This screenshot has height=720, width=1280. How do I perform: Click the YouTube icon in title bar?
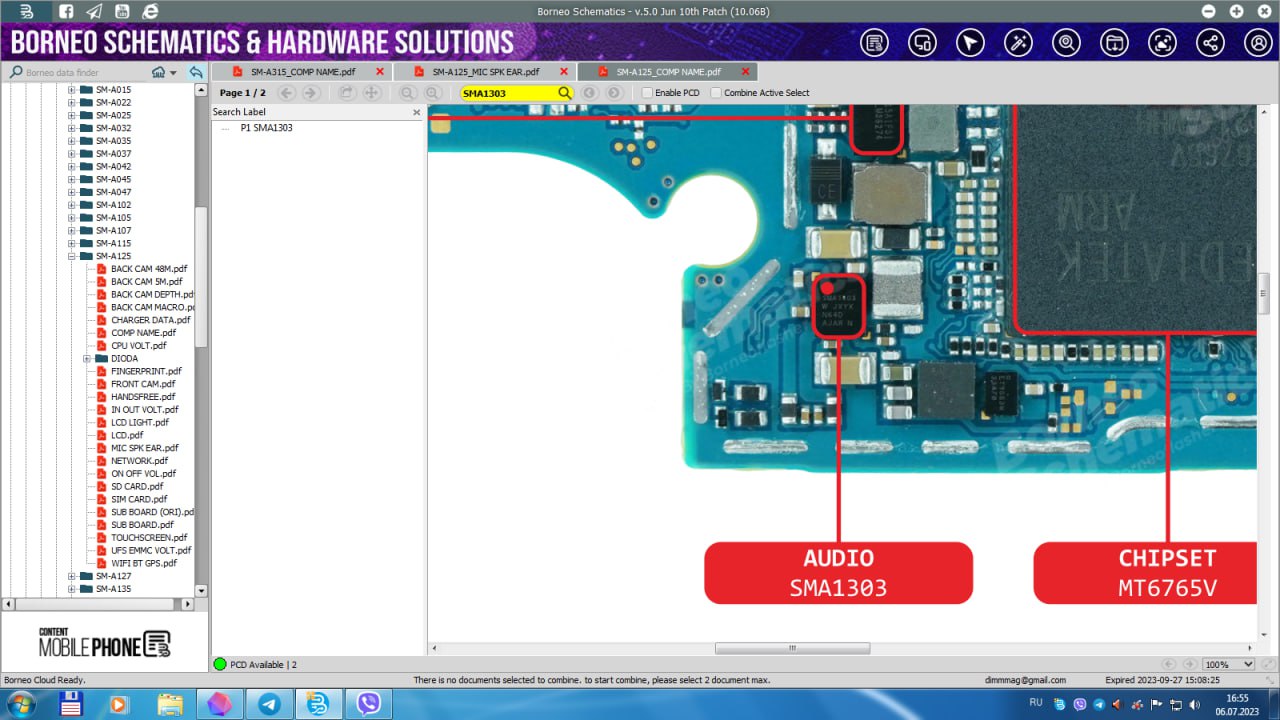click(x=122, y=11)
